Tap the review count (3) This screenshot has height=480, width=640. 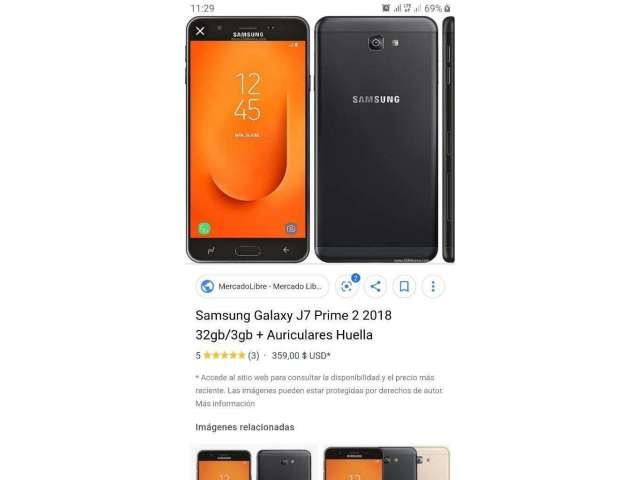[x=253, y=356]
